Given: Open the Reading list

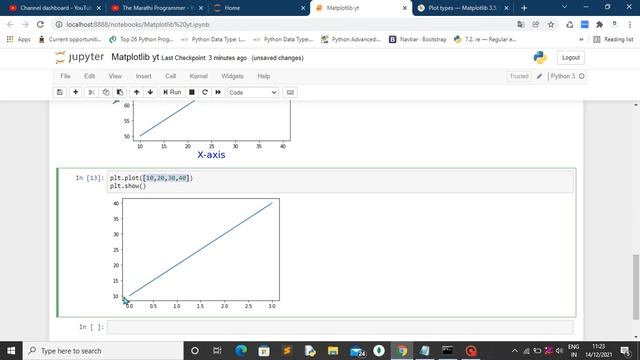Looking at the screenshot, I should pyautogui.click(x=613, y=39).
